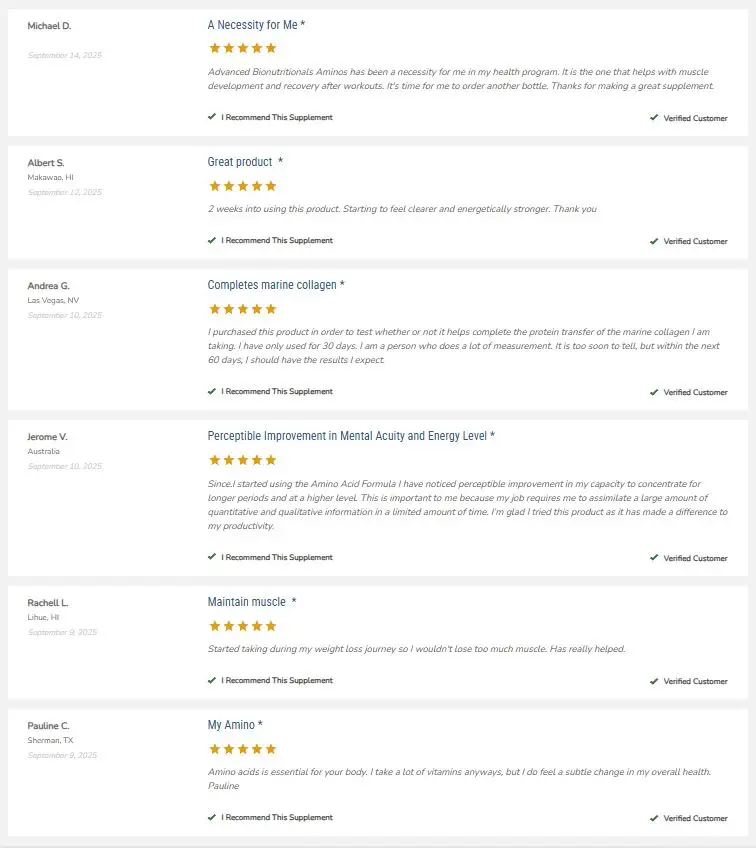The height and width of the screenshot is (848, 756).
Task: Click recommend checkmark on Albert S.'s review
Action: [x=212, y=240]
